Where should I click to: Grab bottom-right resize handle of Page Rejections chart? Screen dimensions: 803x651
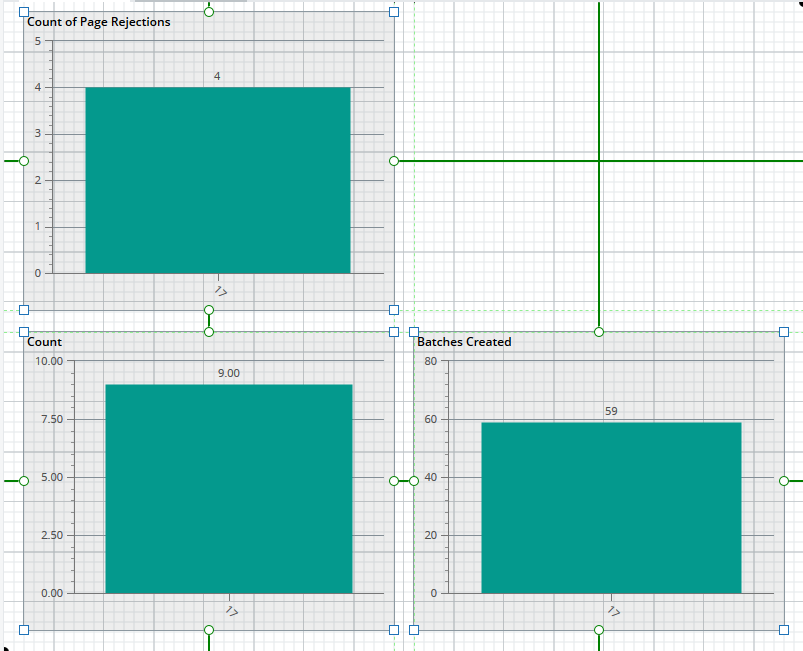pos(394,310)
